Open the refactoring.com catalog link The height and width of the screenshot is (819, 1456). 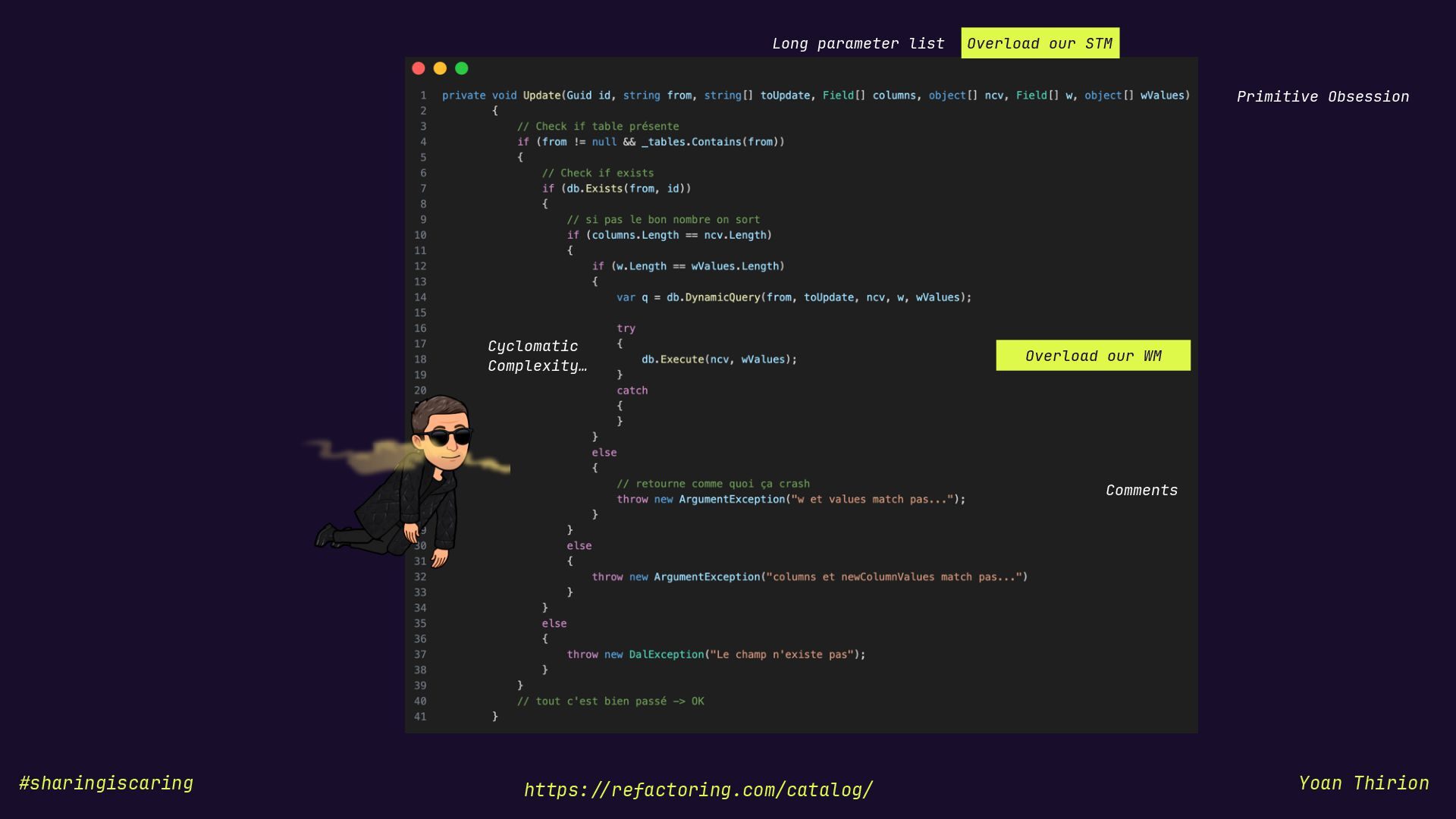tap(698, 790)
